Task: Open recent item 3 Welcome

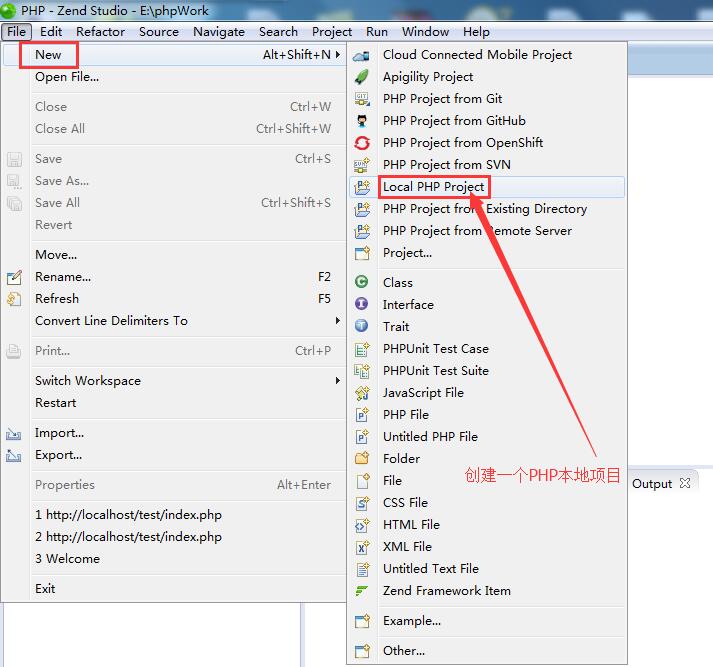Action: coord(175,559)
